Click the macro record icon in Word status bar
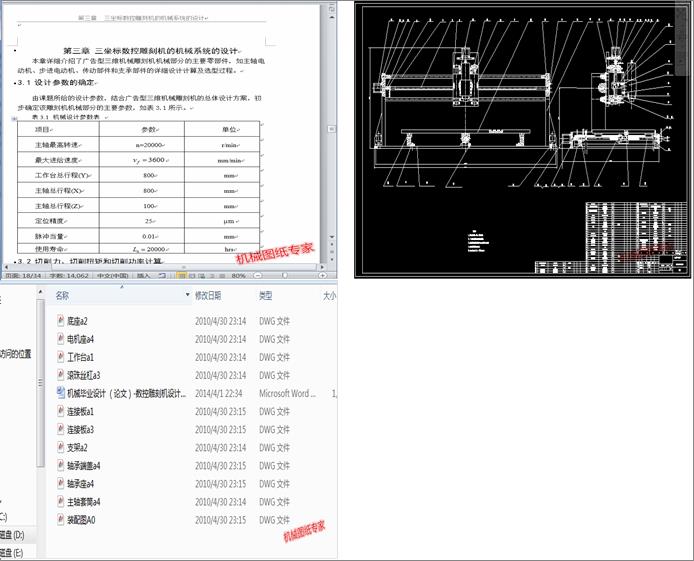Viewport: 694px width, 561px height. 162,276
